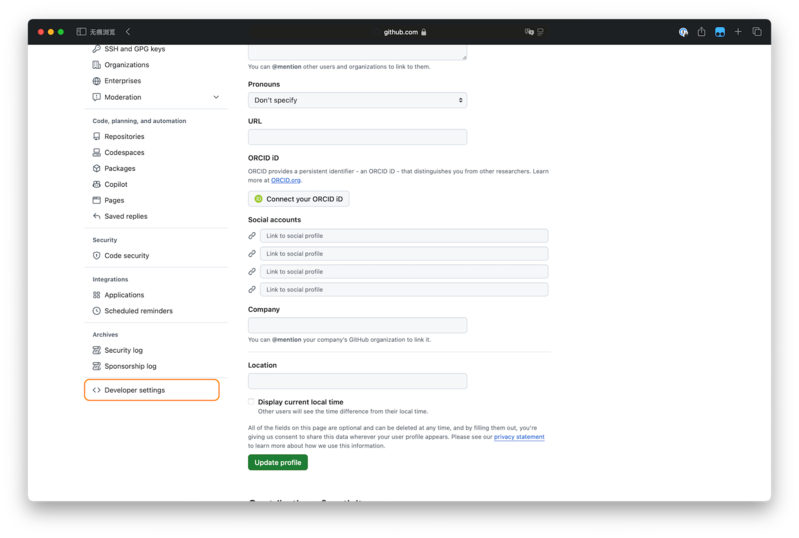799x538 pixels.
Task: Open Packages settings
Action: [119, 168]
